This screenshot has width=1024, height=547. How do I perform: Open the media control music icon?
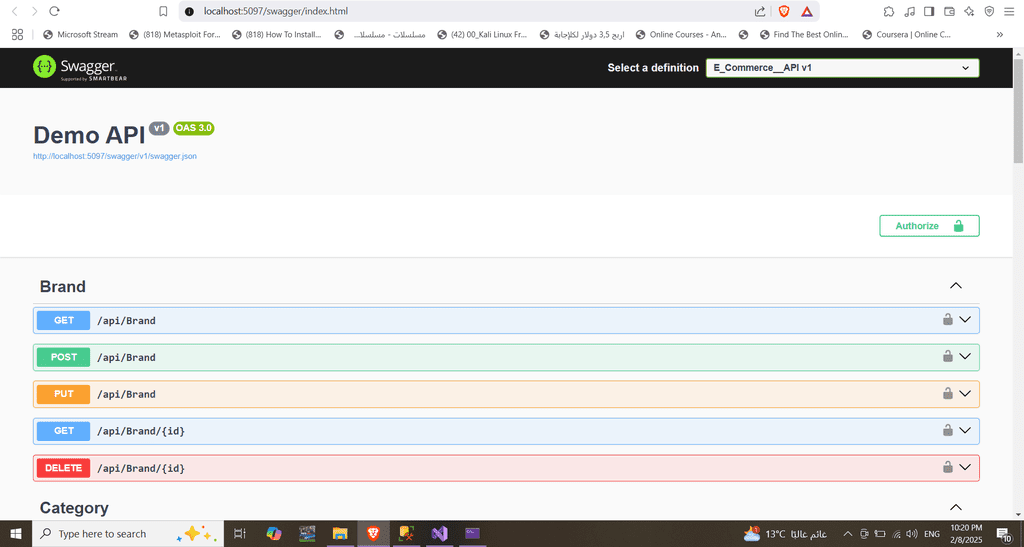click(x=910, y=11)
